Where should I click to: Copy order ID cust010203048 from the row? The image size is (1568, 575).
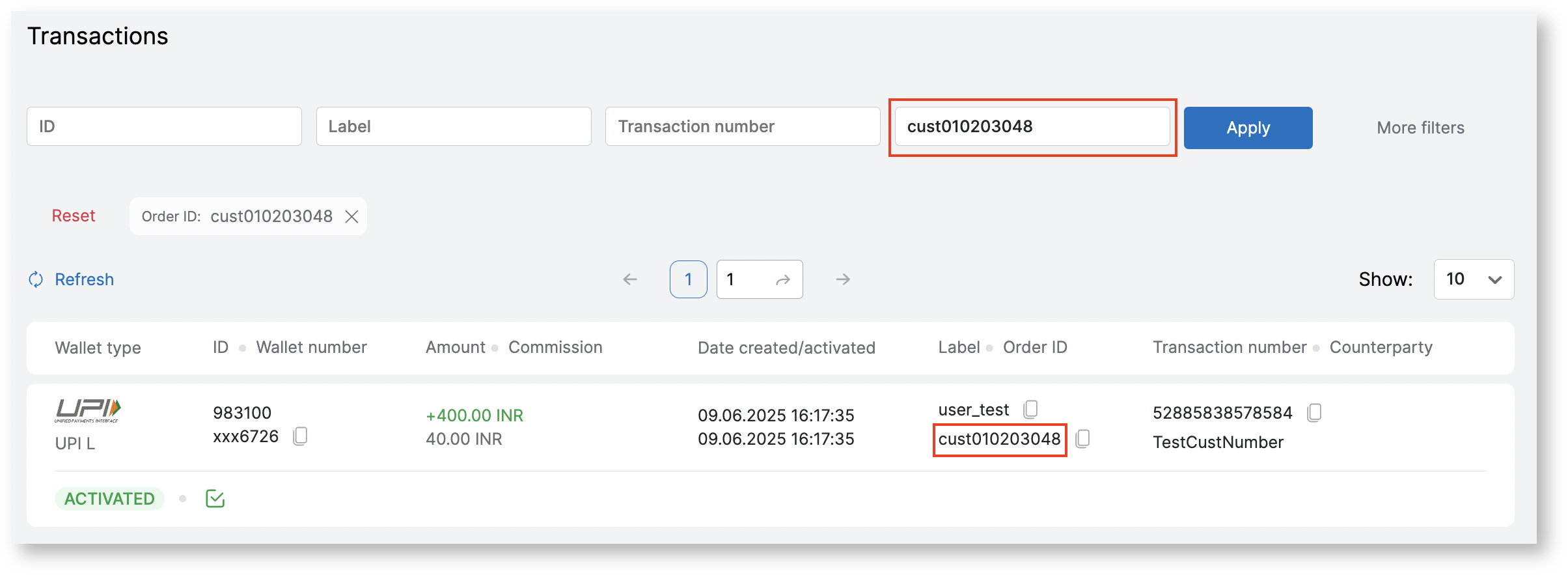click(1082, 439)
